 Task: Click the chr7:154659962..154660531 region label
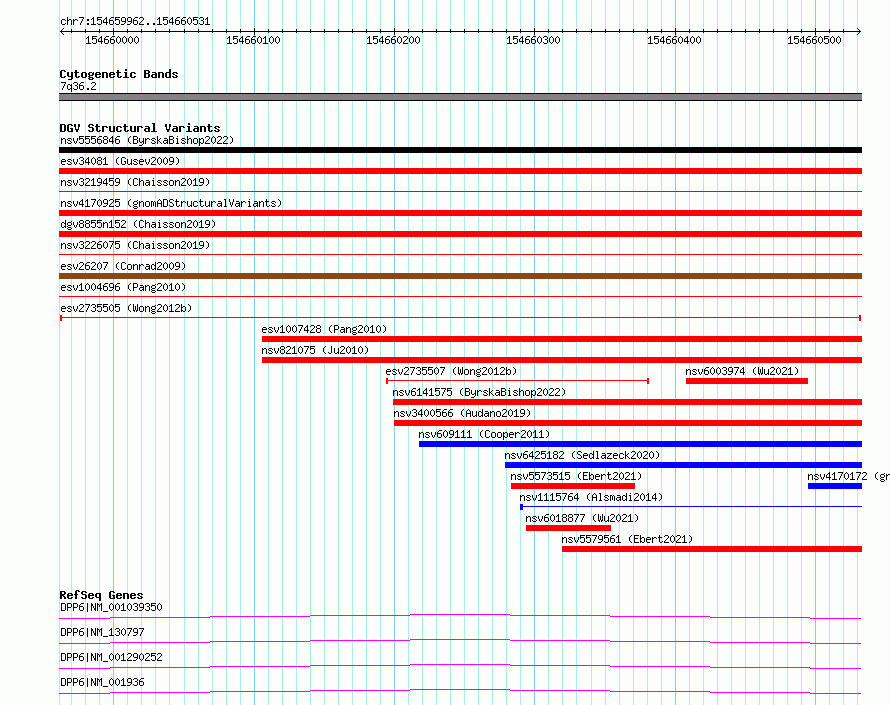tap(135, 22)
